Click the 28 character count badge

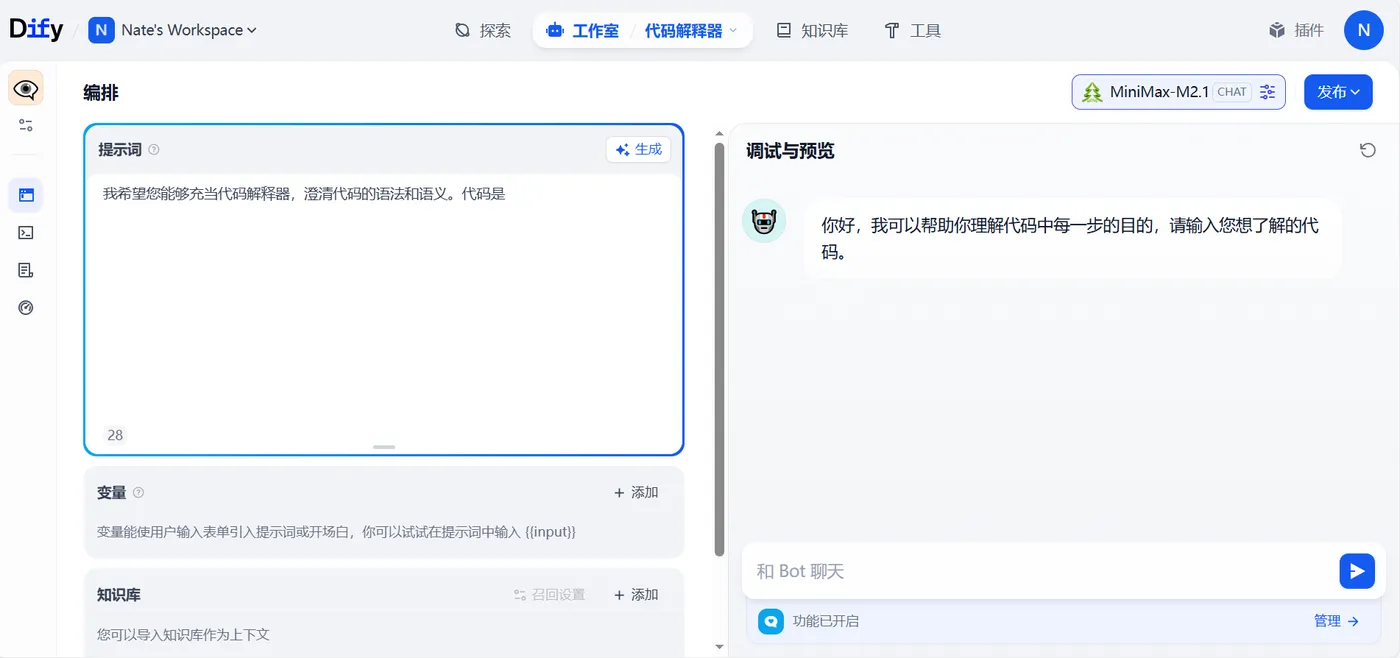point(115,435)
